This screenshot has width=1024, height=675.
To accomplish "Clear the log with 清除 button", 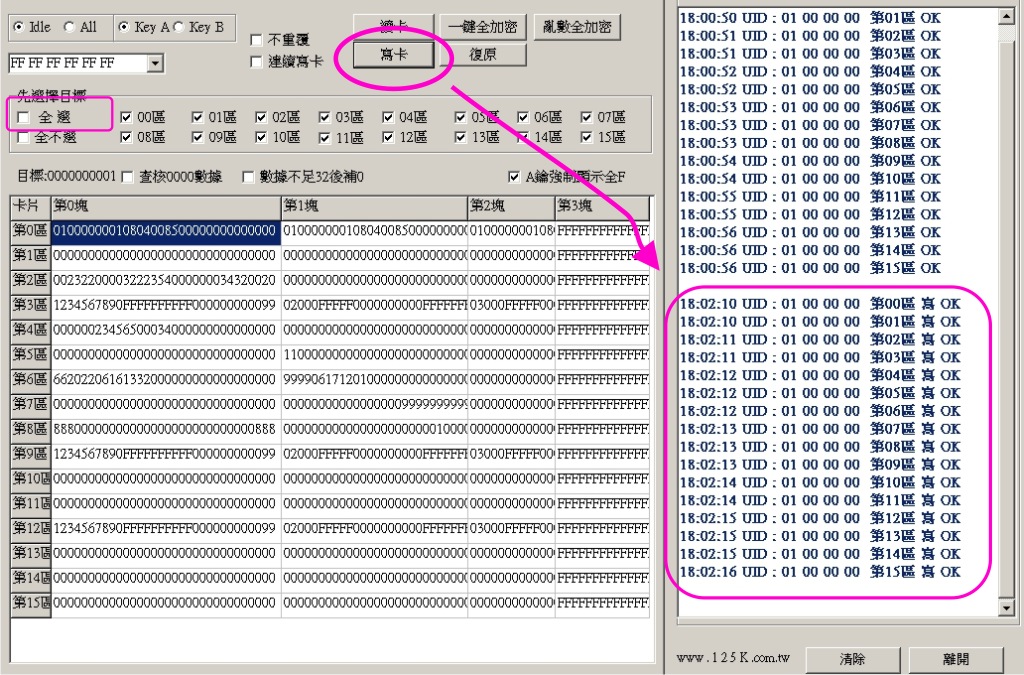I will coord(852,659).
